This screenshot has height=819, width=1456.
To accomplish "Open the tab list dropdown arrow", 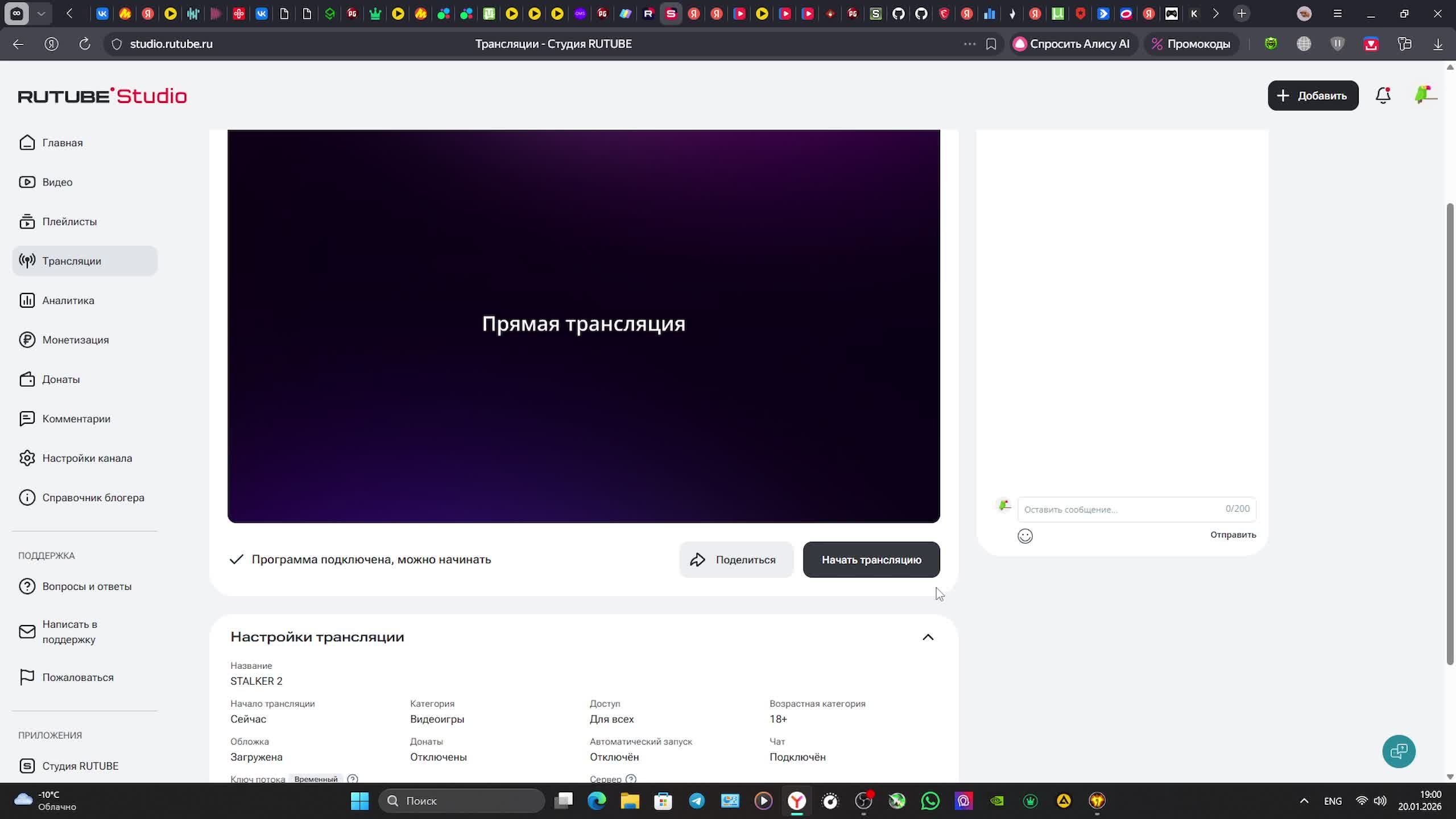I will (41, 14).
